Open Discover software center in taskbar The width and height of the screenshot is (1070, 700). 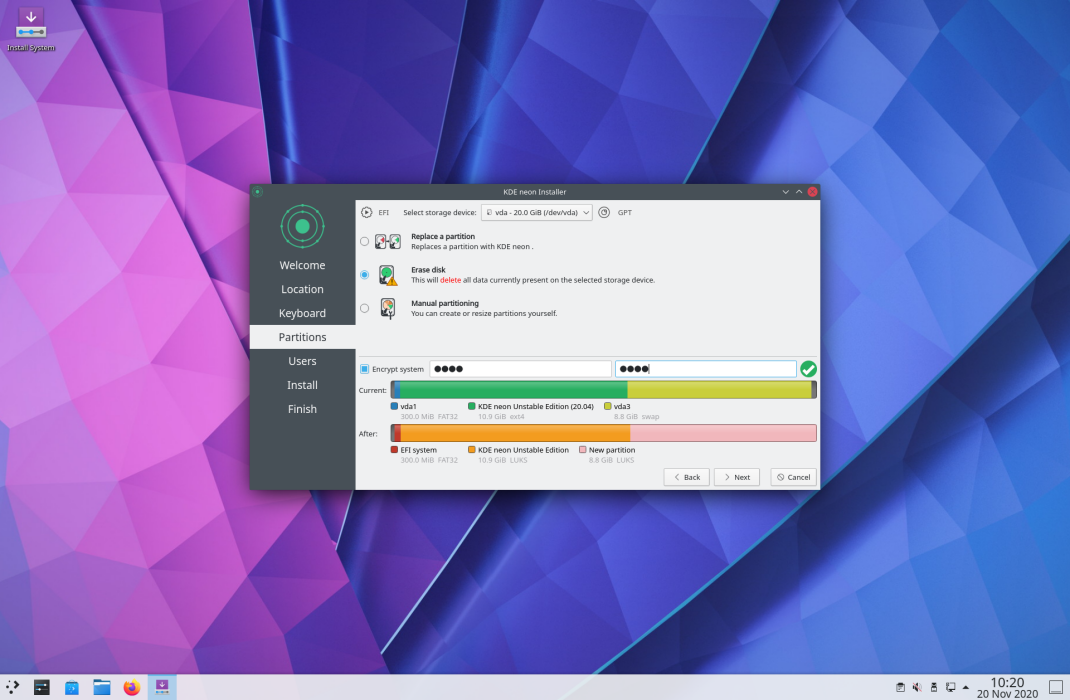[72, 687]
